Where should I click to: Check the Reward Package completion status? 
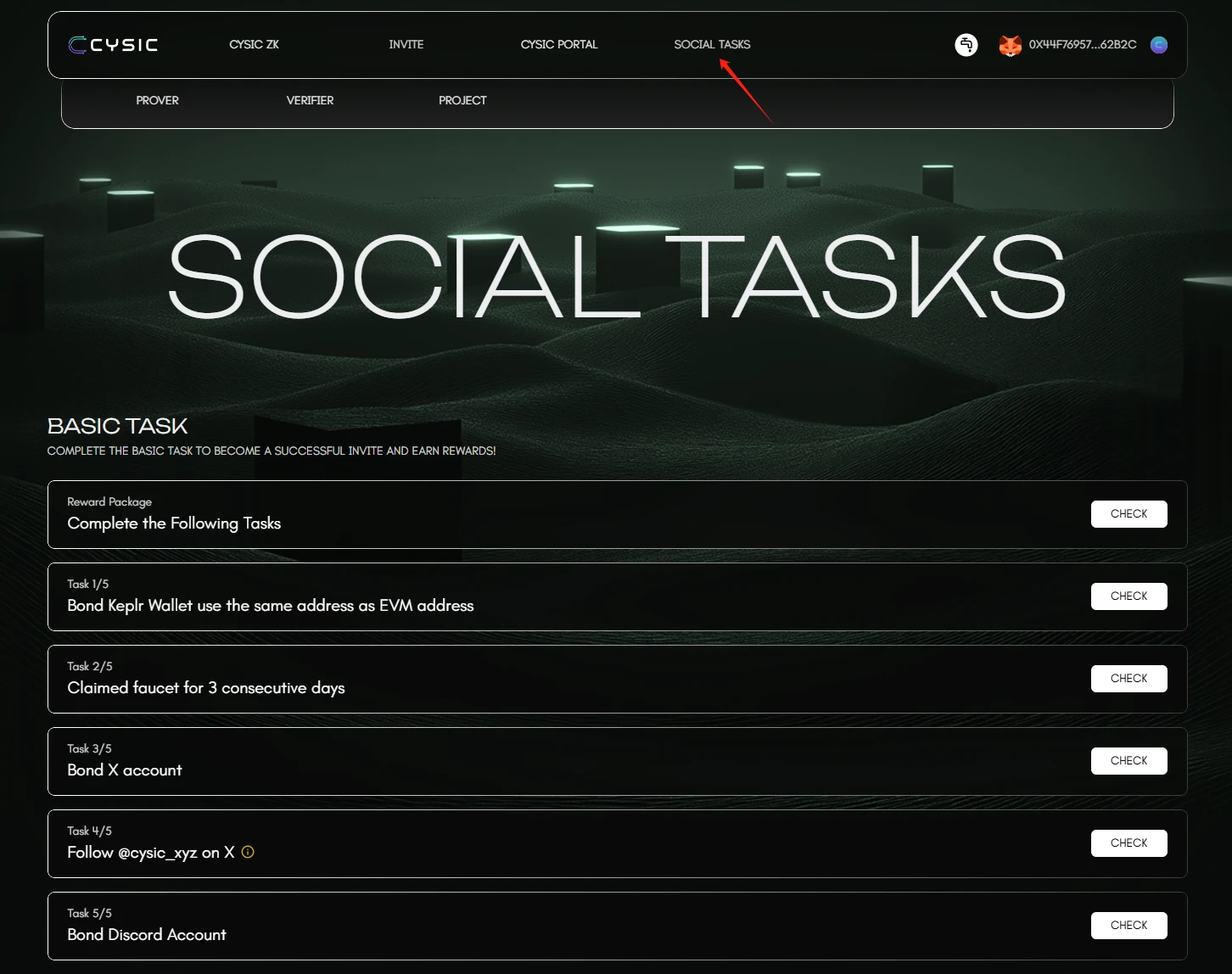click(1128, 513)
